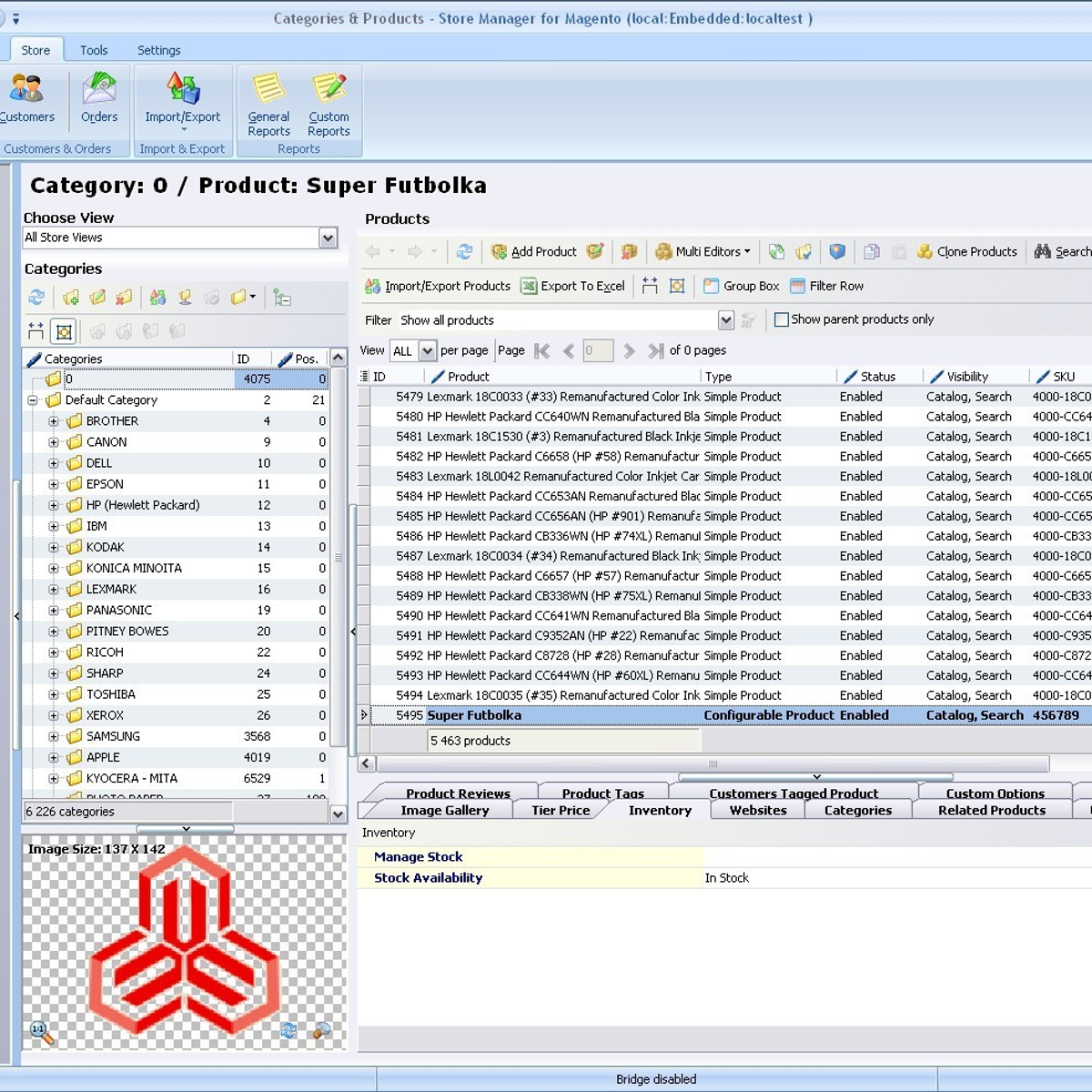Click the refresh icon on image preview
The image size is (1092, 1092).
(x=289, y=1031)
